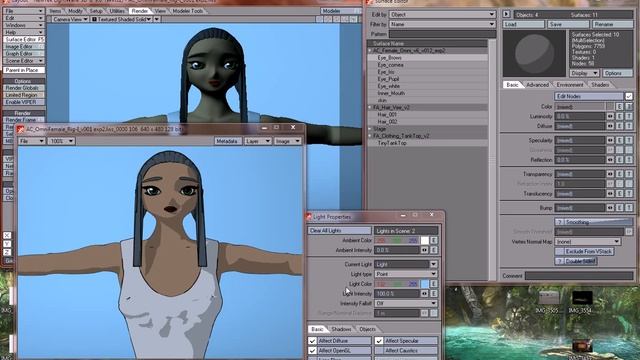
Task: Click the texture T button for Bump
Action: click(x=629, y=208)
